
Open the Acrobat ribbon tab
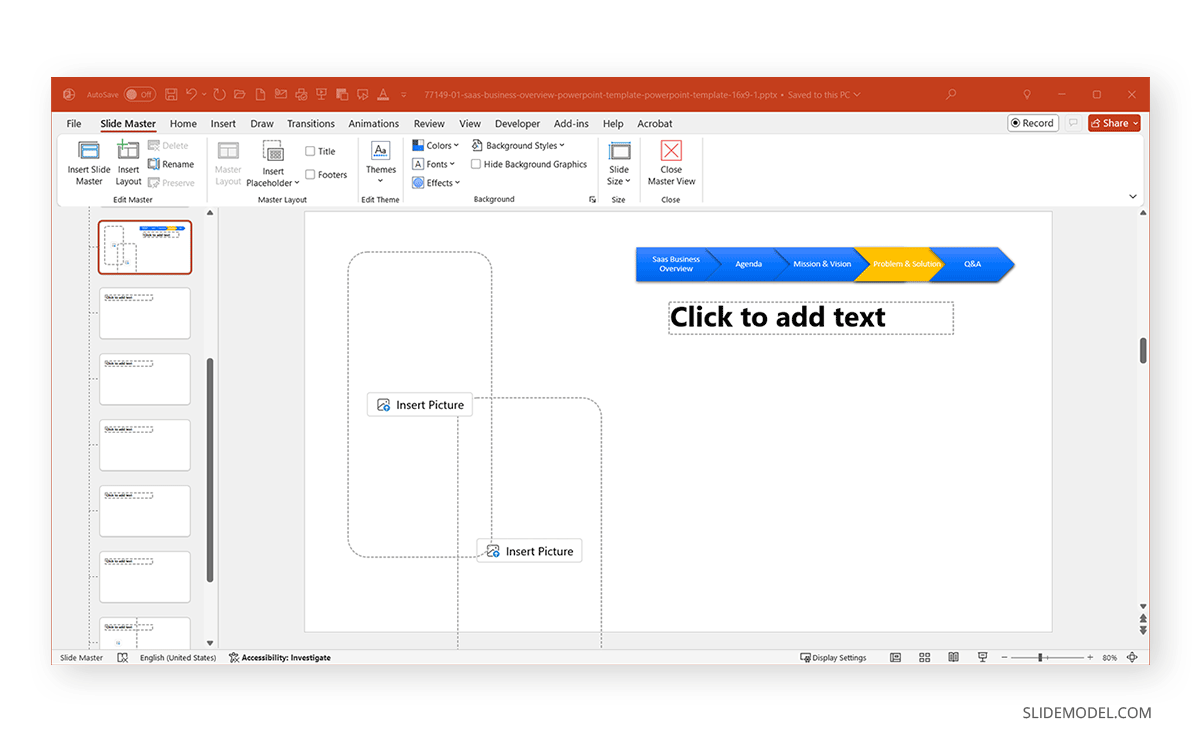(x=655, y=123)
